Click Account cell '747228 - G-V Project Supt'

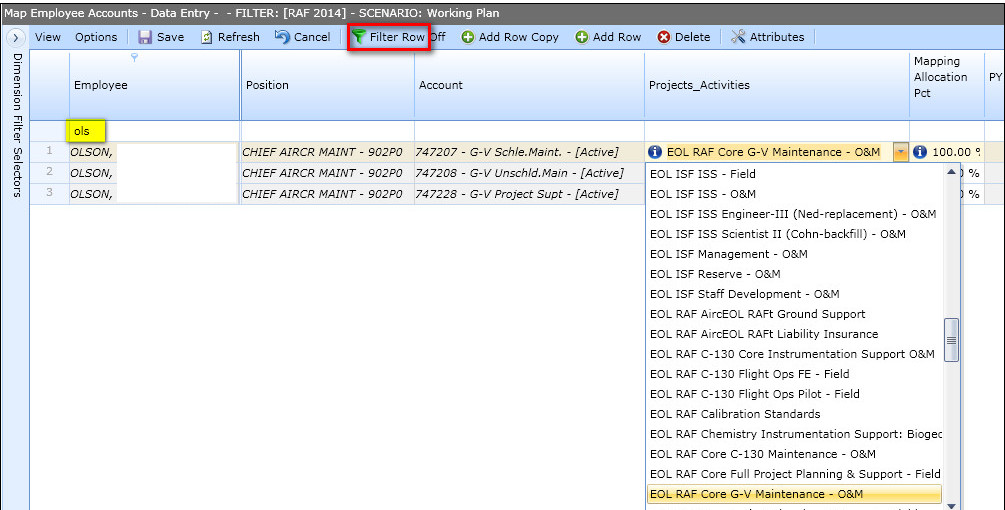click(529, 193)
